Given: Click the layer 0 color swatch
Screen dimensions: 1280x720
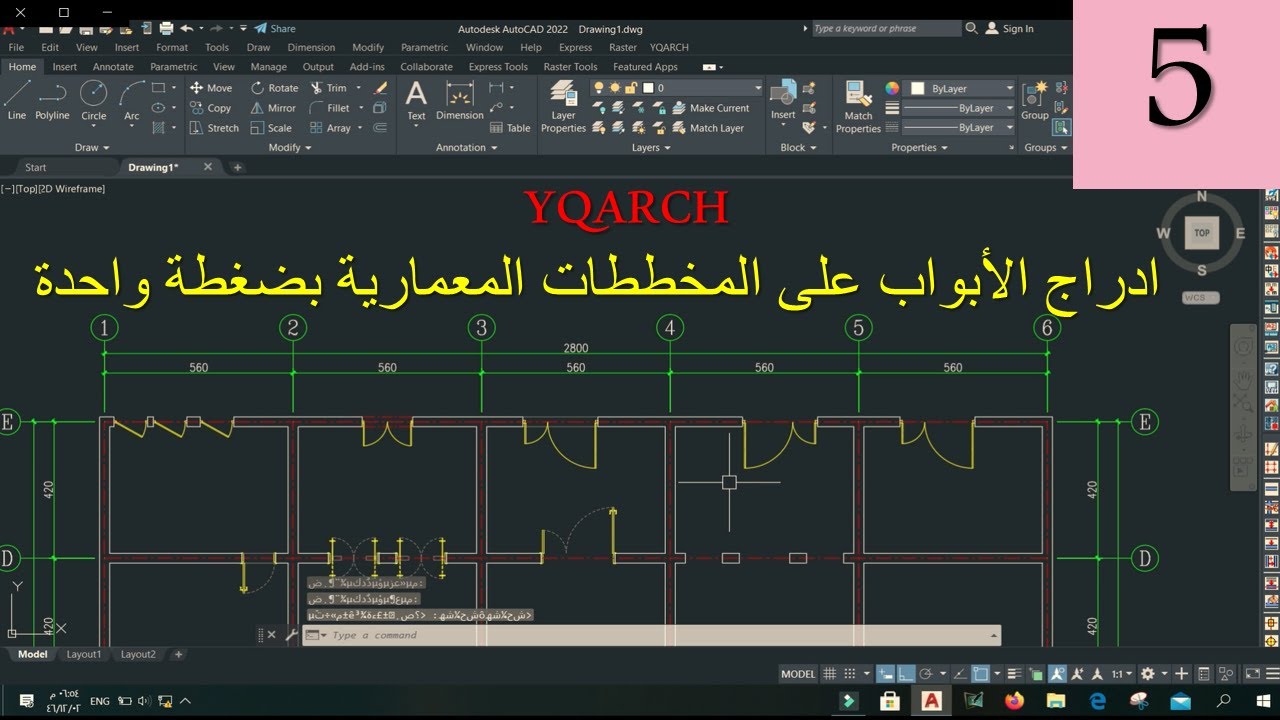Looking at the screenshot, I should (x=647, y=88).
